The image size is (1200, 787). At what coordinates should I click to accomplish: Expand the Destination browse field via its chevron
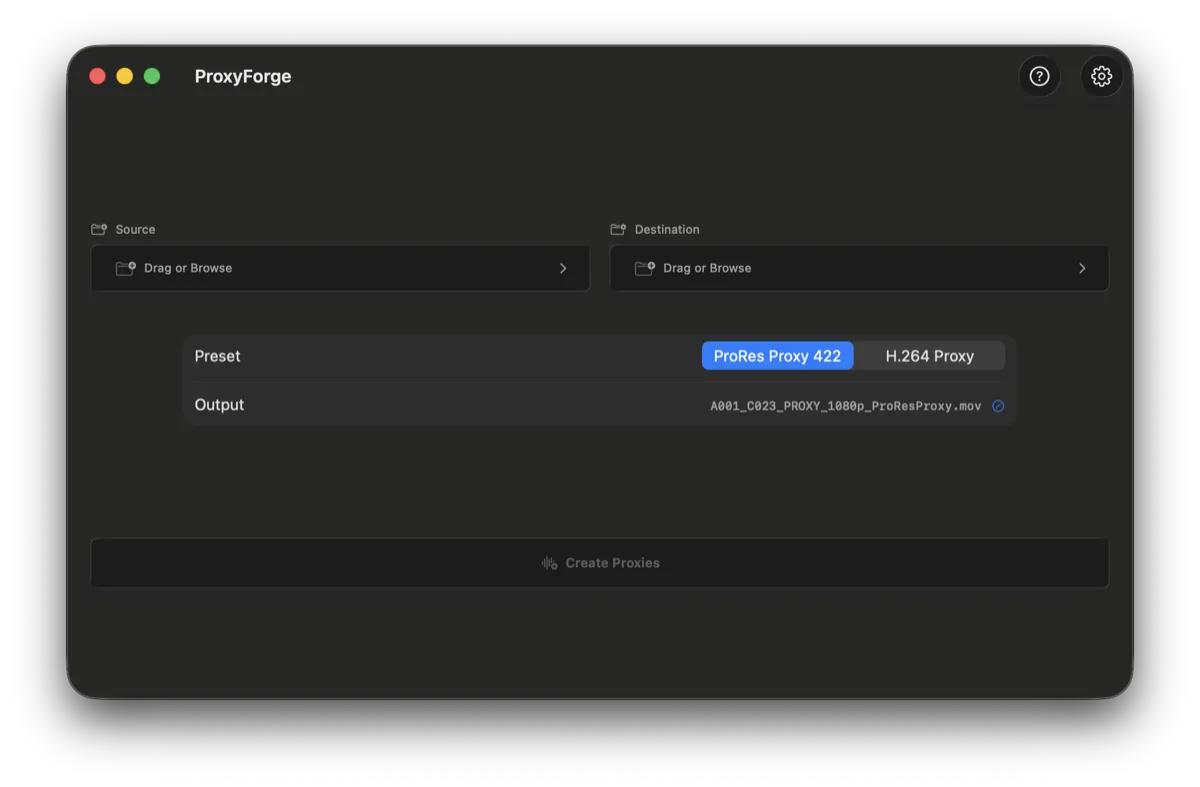point(1081,268)
